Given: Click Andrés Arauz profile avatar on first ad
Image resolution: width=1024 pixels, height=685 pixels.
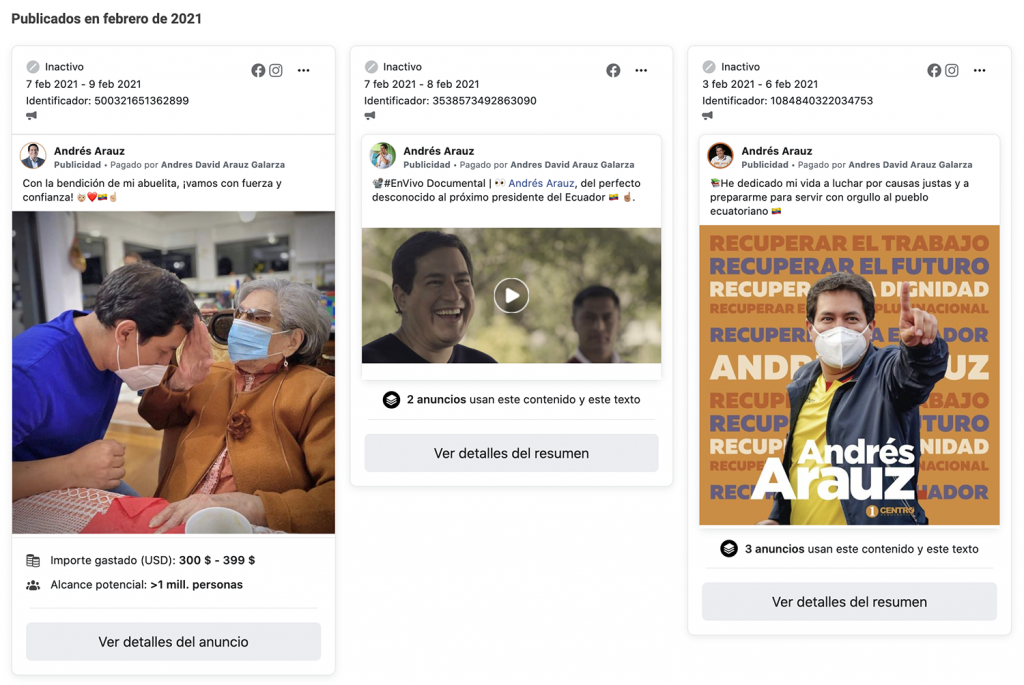Looking at the screenshot, I should click(33, 156).
